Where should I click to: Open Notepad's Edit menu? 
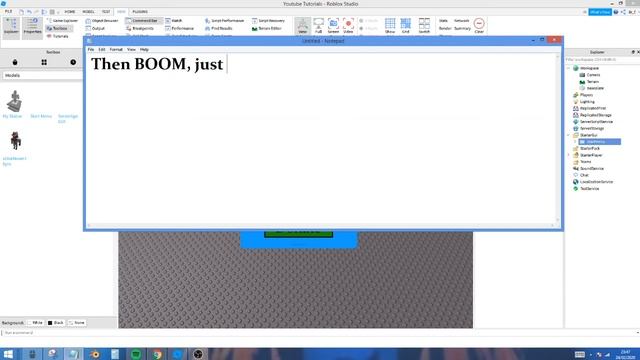[x=102, y=49]
